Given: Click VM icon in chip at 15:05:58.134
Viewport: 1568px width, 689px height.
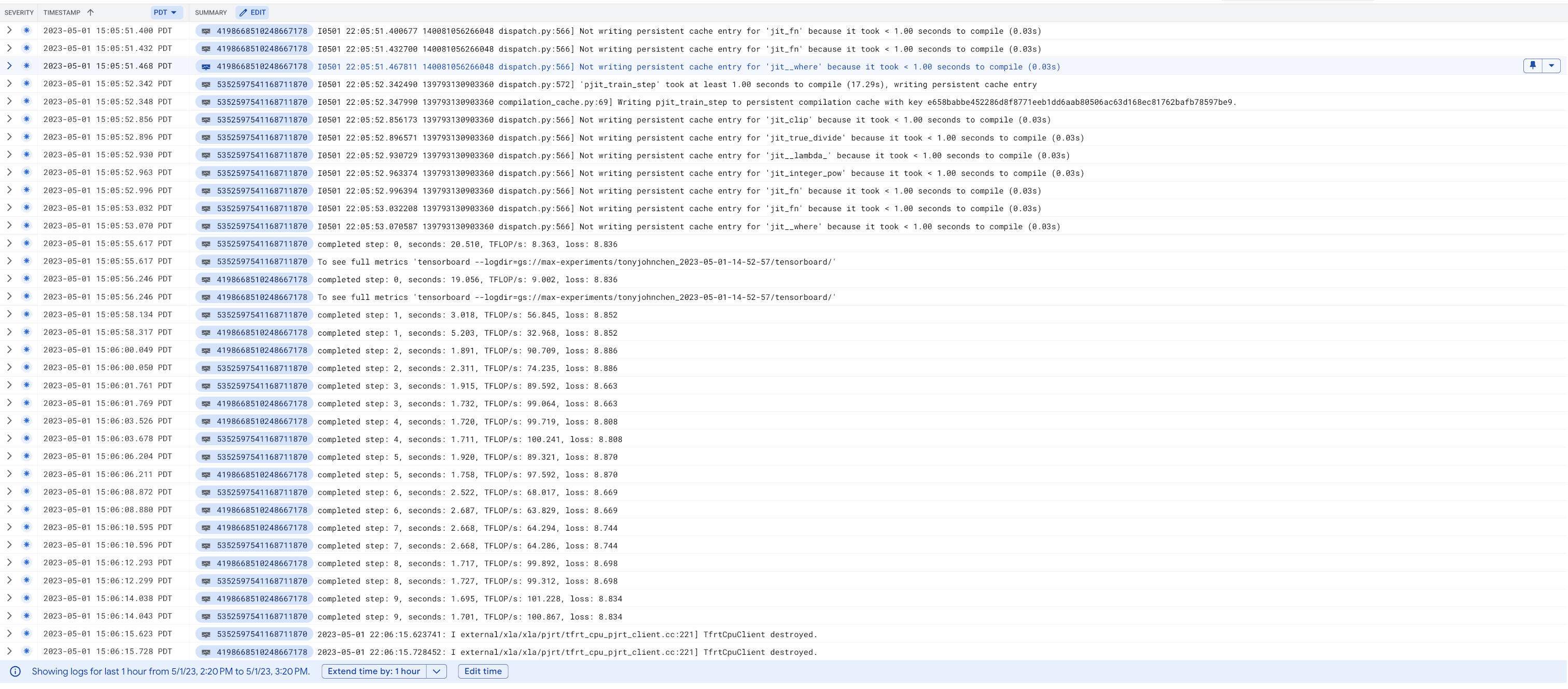Looking at the screenshot, I should [x=206, y=315].
